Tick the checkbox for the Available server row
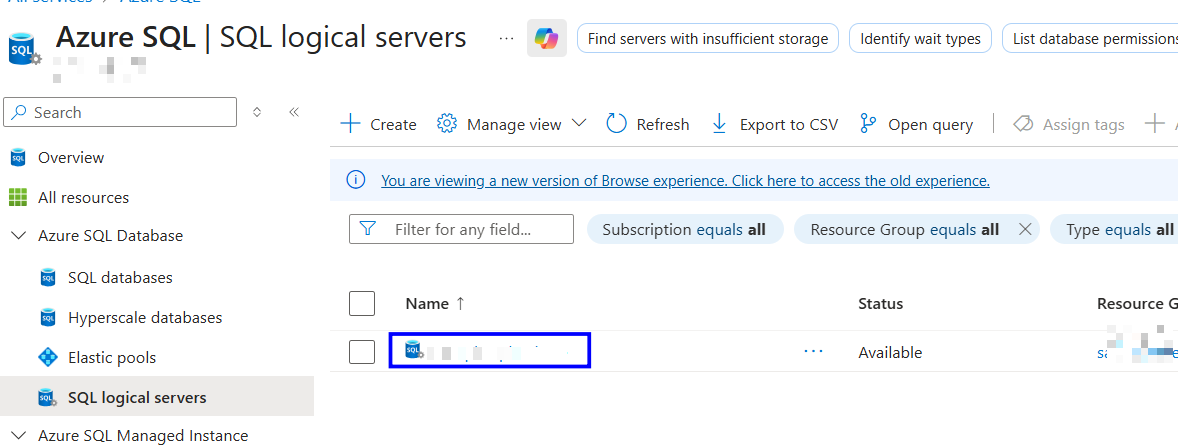This screenshot has width=1178, height=446. (362, 351)
